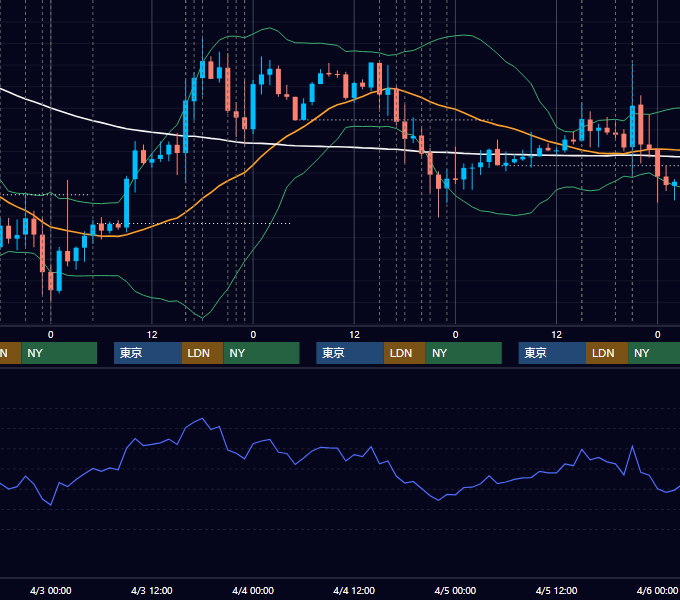Click the NY session block spanning 4/3 00:00
This screenshot has width=680, height=600.
[59, 353]
